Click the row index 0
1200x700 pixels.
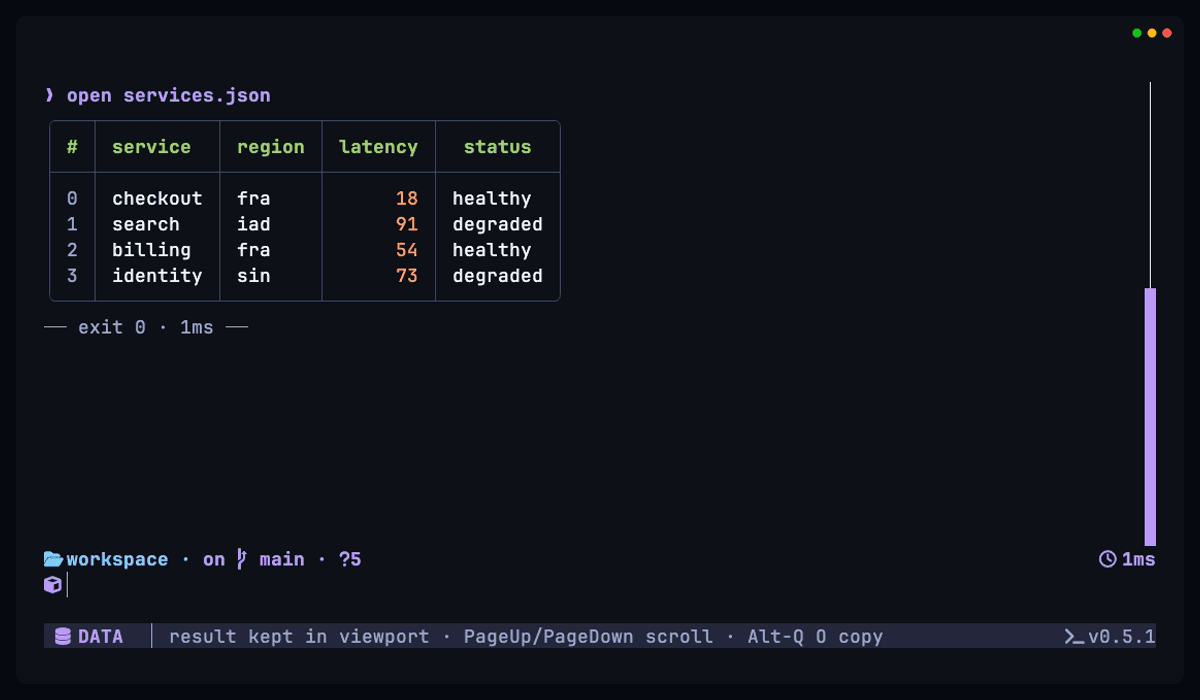click(x=72, y=199)
